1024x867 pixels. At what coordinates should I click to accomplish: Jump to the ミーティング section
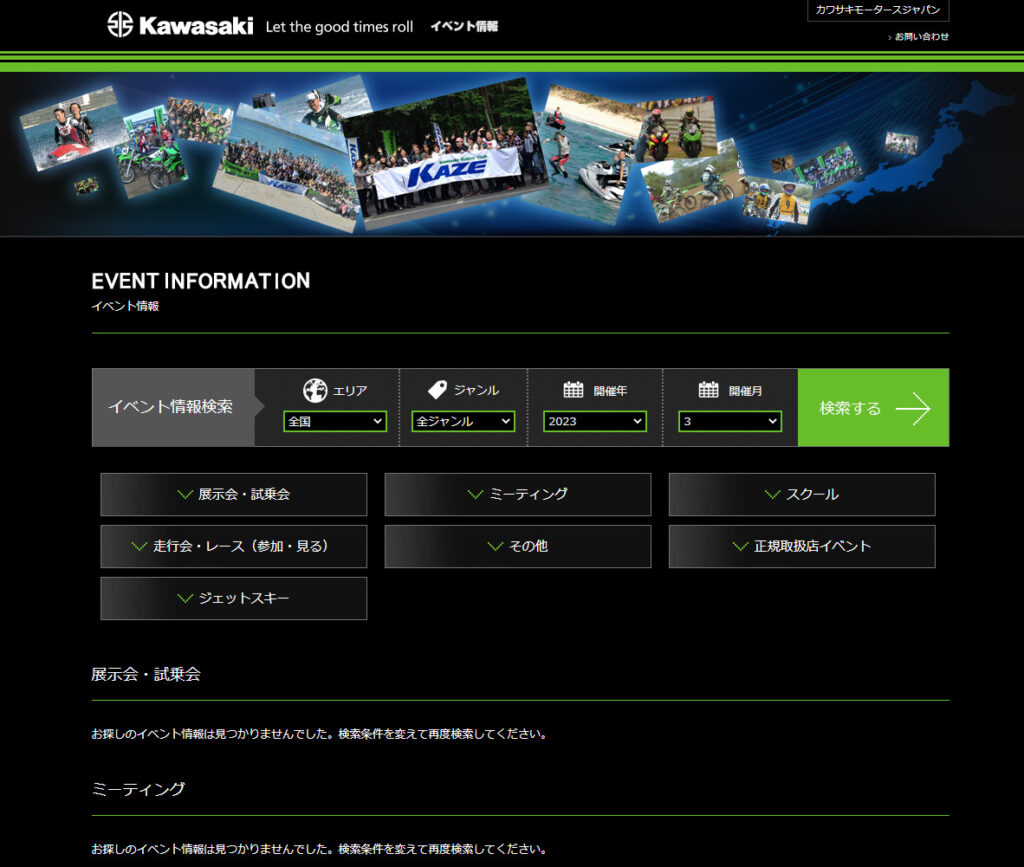tap(517, 494)
